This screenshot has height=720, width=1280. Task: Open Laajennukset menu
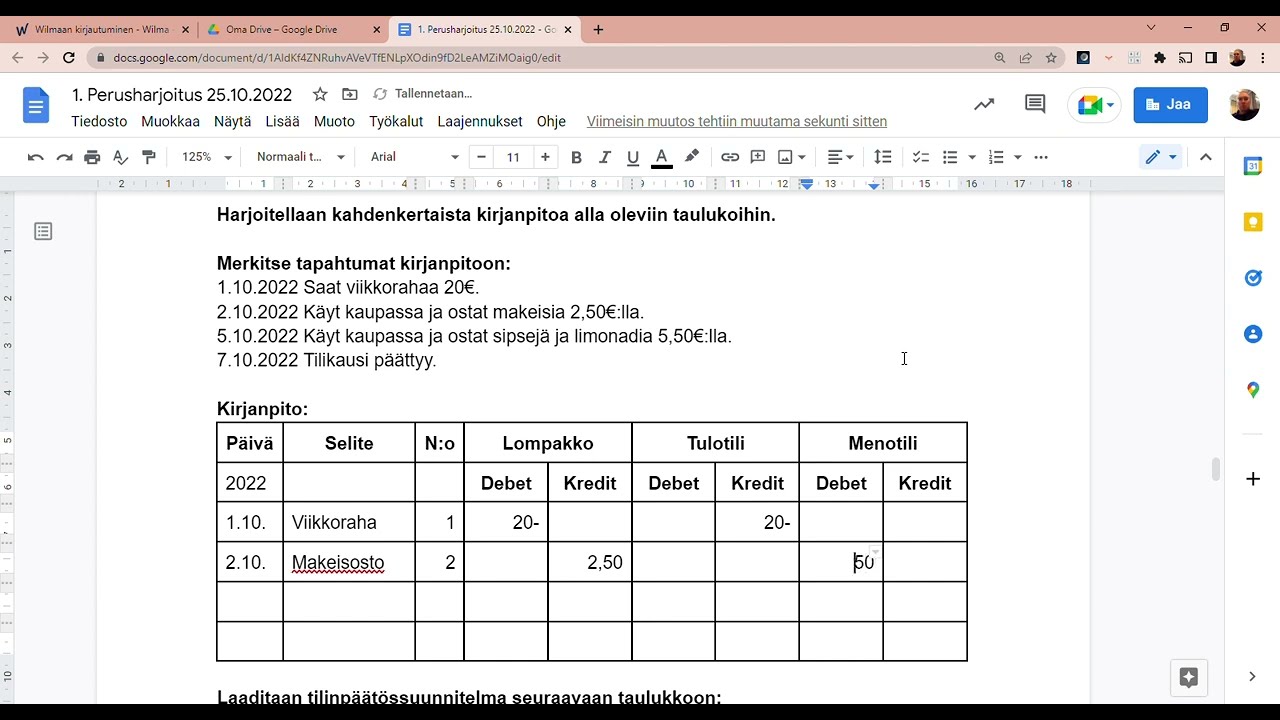[x=480, y=121]
